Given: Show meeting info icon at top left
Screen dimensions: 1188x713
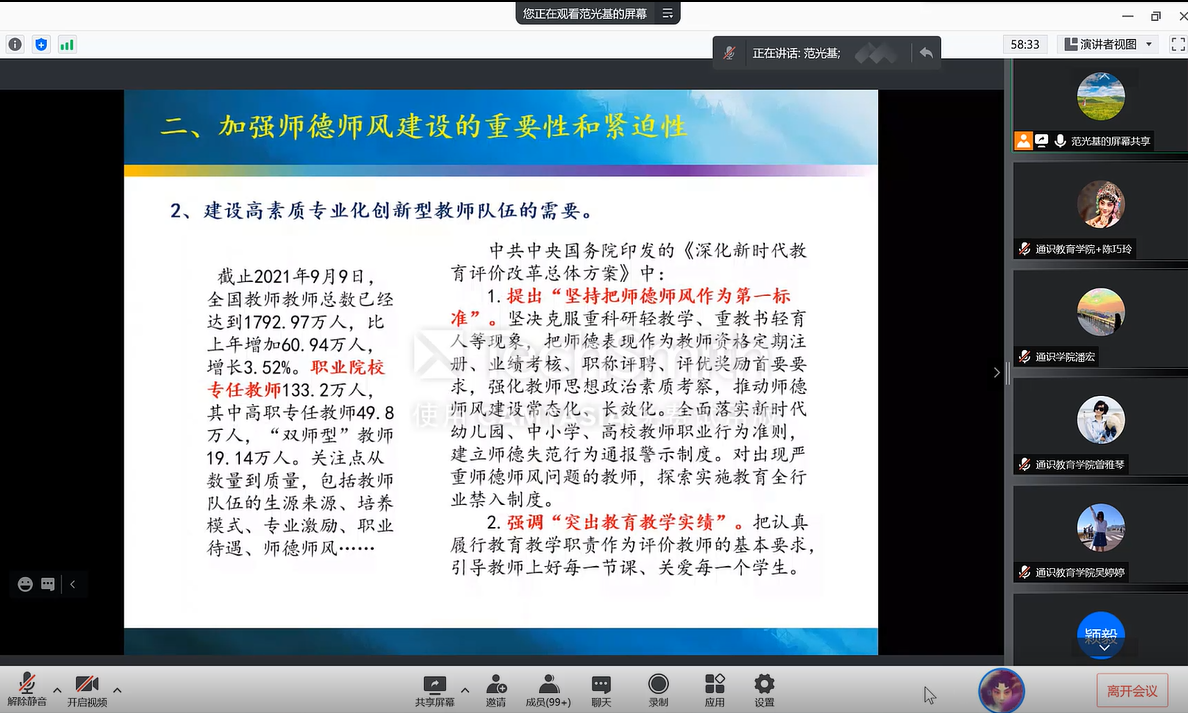Looking at the screenshot, I should (x=15, y=44).
